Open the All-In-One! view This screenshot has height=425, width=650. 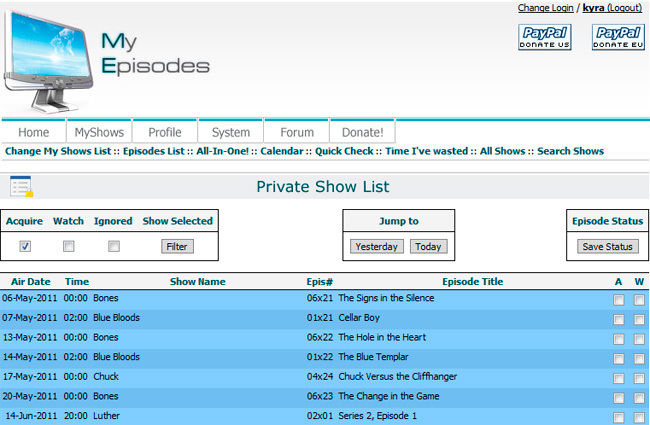point(223,151)
